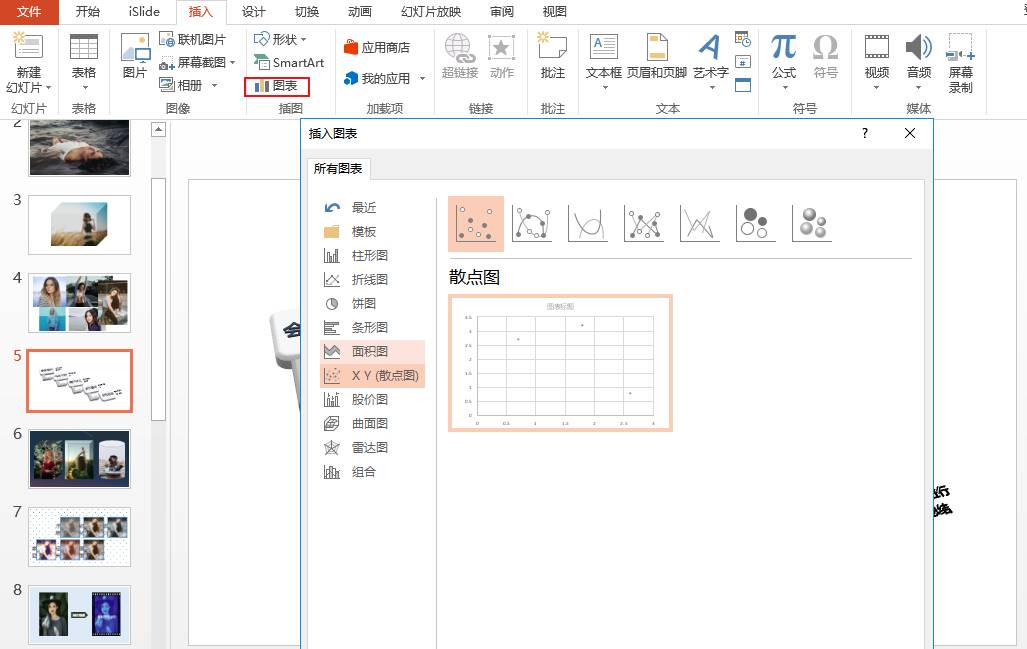Open the 形状 (Shapes) dropdown

coord(283,38)
